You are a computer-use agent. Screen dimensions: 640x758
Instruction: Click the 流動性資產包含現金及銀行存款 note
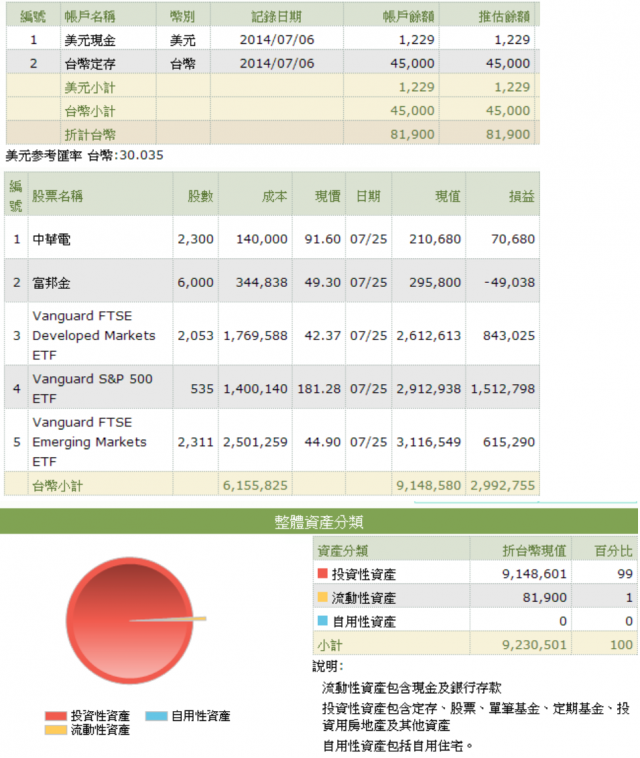[x=411, y=687]
